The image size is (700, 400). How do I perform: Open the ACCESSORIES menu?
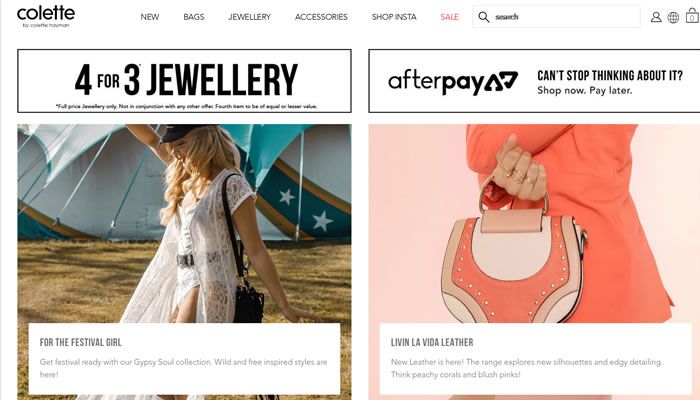tap(321, 17)
